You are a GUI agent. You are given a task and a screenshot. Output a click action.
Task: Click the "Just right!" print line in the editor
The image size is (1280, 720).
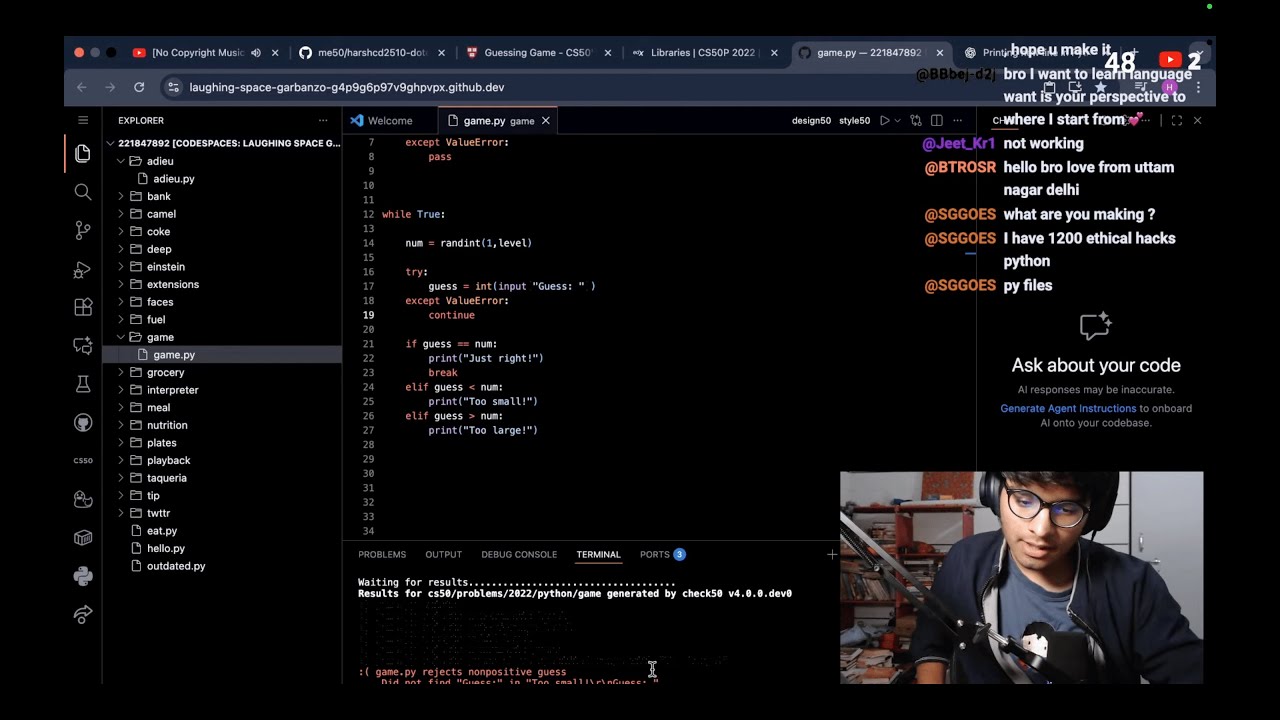486,358
